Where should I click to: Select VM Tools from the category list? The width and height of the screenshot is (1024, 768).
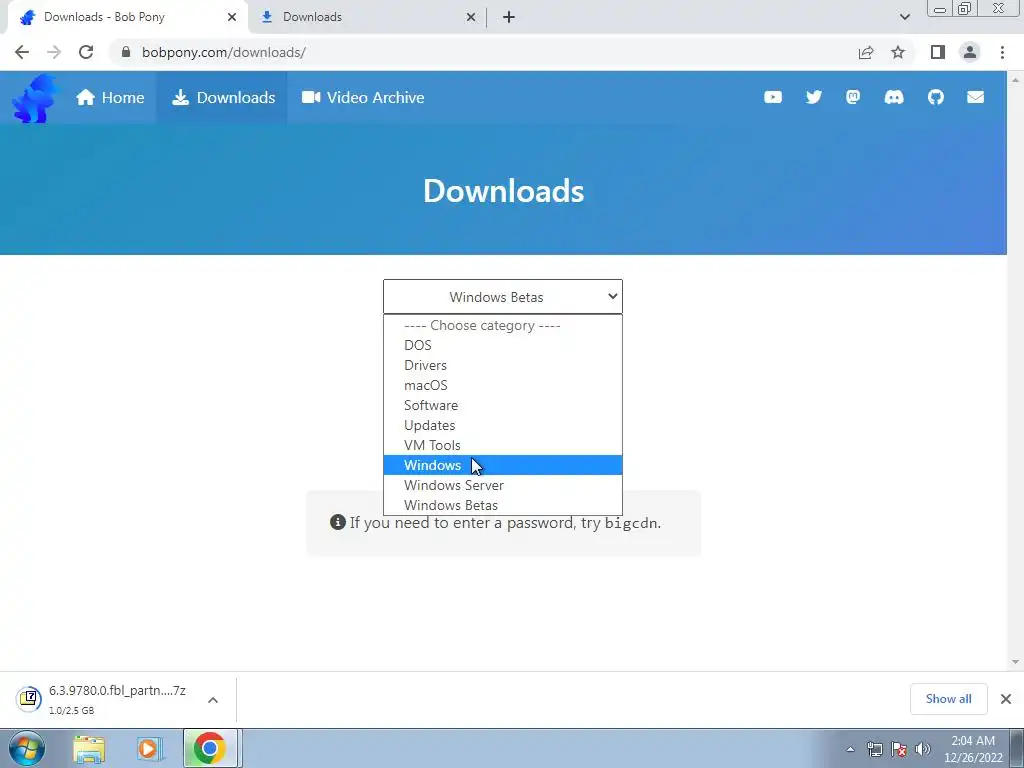[503, 445]
